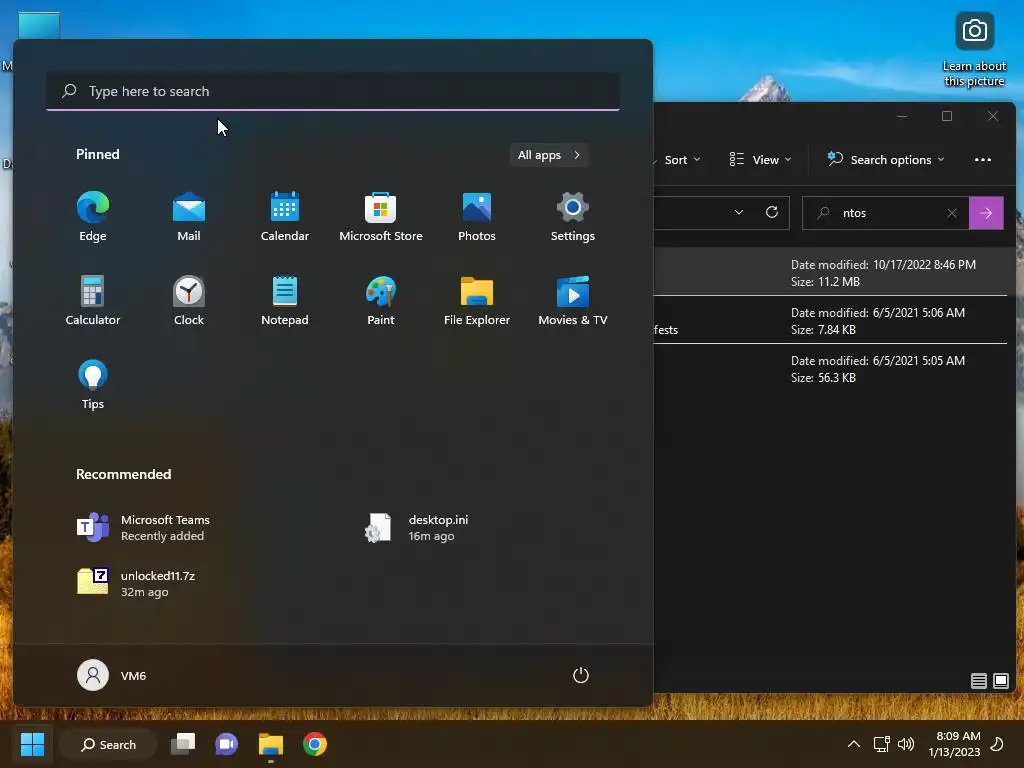Screen dimensions: 1024x768
Task: Launch the Photos app
Action: pyautogui.click(x=477, y=217)
